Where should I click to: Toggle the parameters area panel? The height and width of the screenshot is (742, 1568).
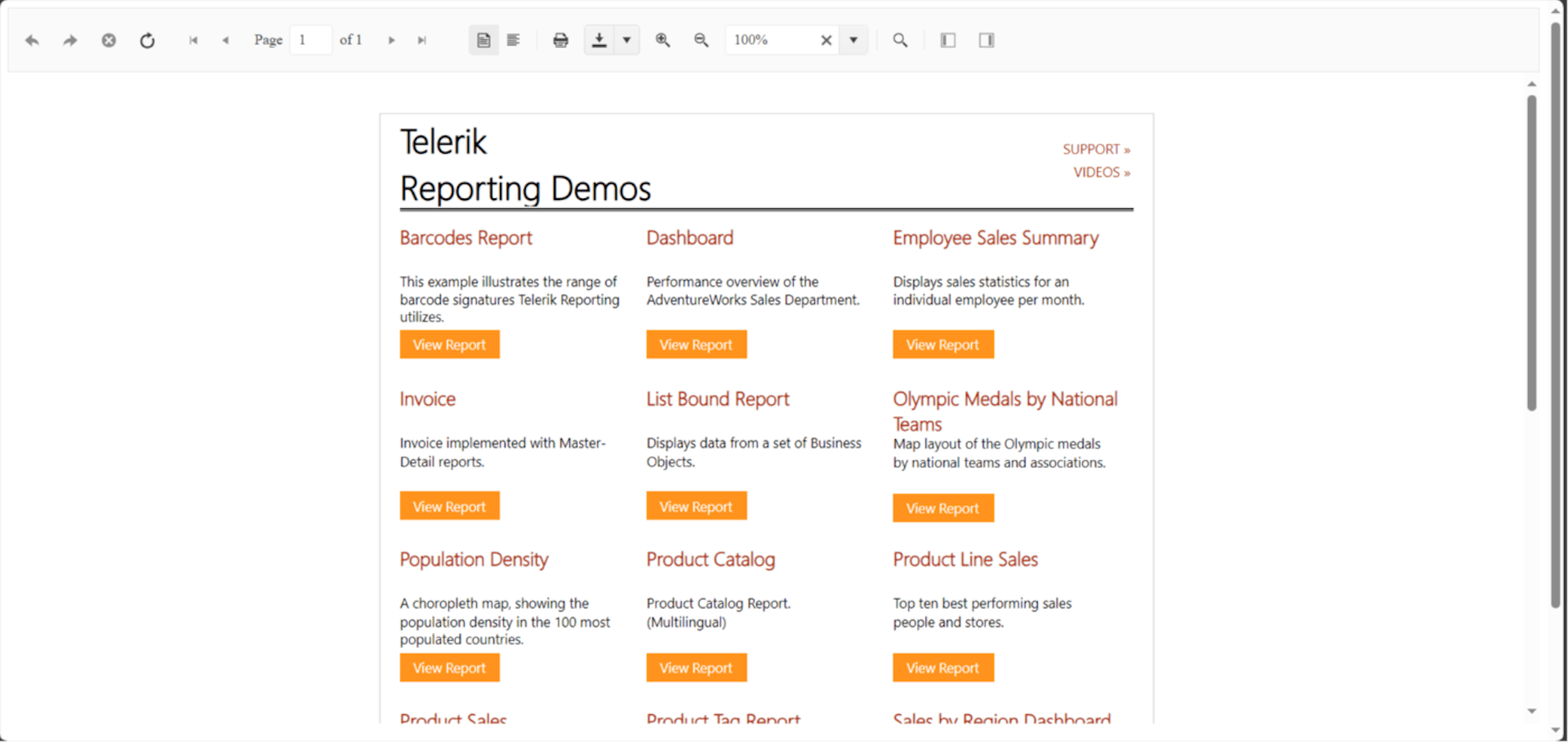click(987, 40)
